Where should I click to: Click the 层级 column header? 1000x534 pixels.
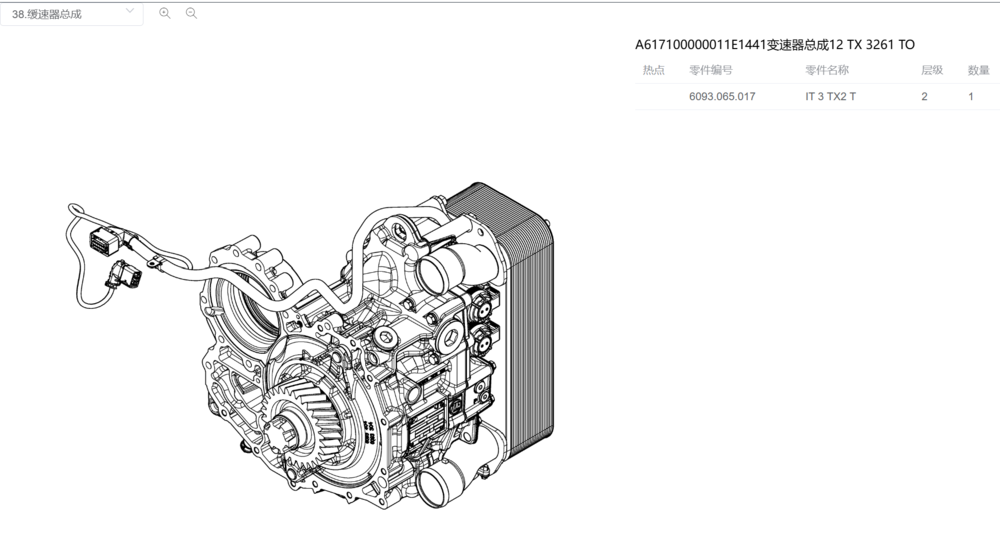[x=932, y=70]
